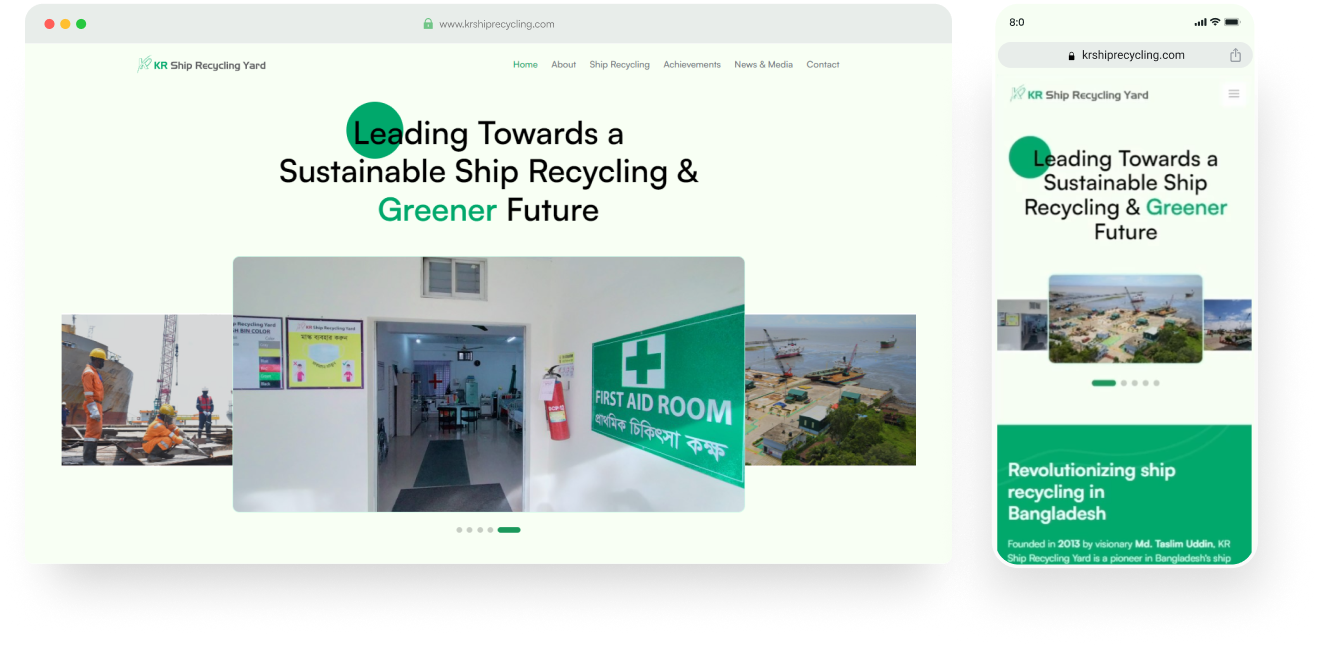This screenshot has height=646, width=1317.
Task: Click the KR Ship Recycling Yard desktop logo
Action: 201,65
